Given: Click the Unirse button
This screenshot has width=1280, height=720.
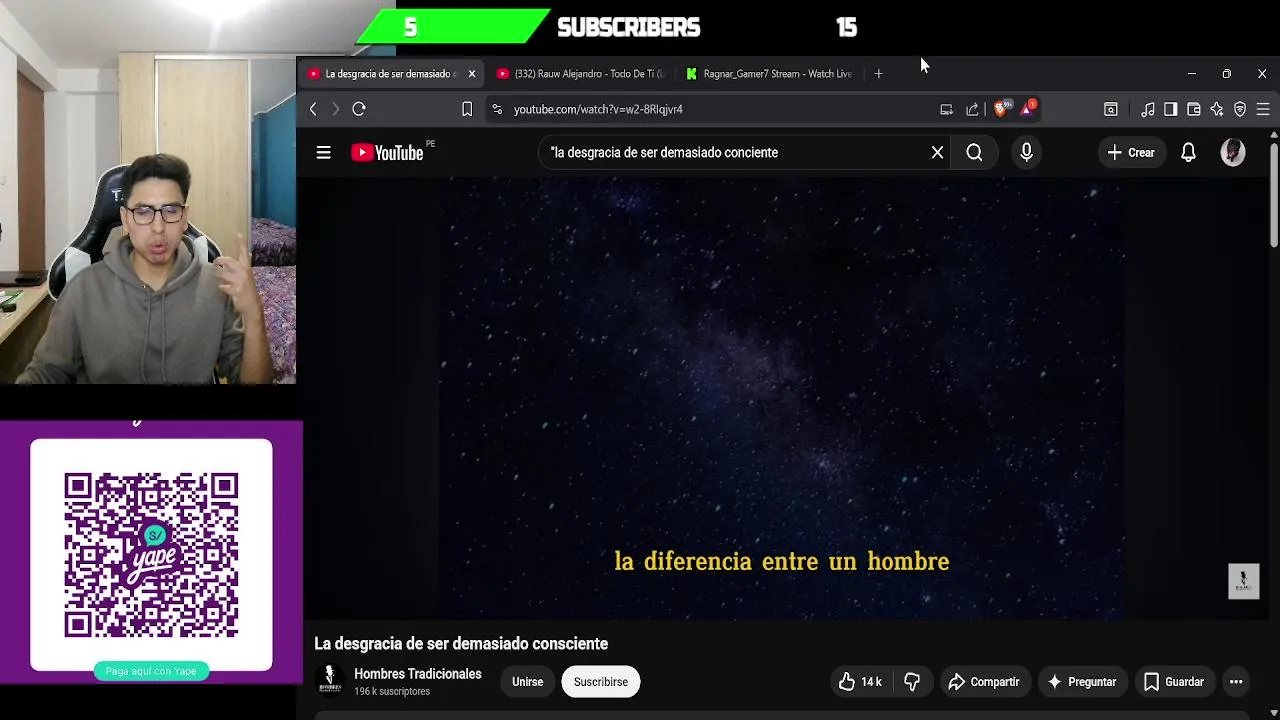Looking at the screenshot, I should tap(527, 682).
